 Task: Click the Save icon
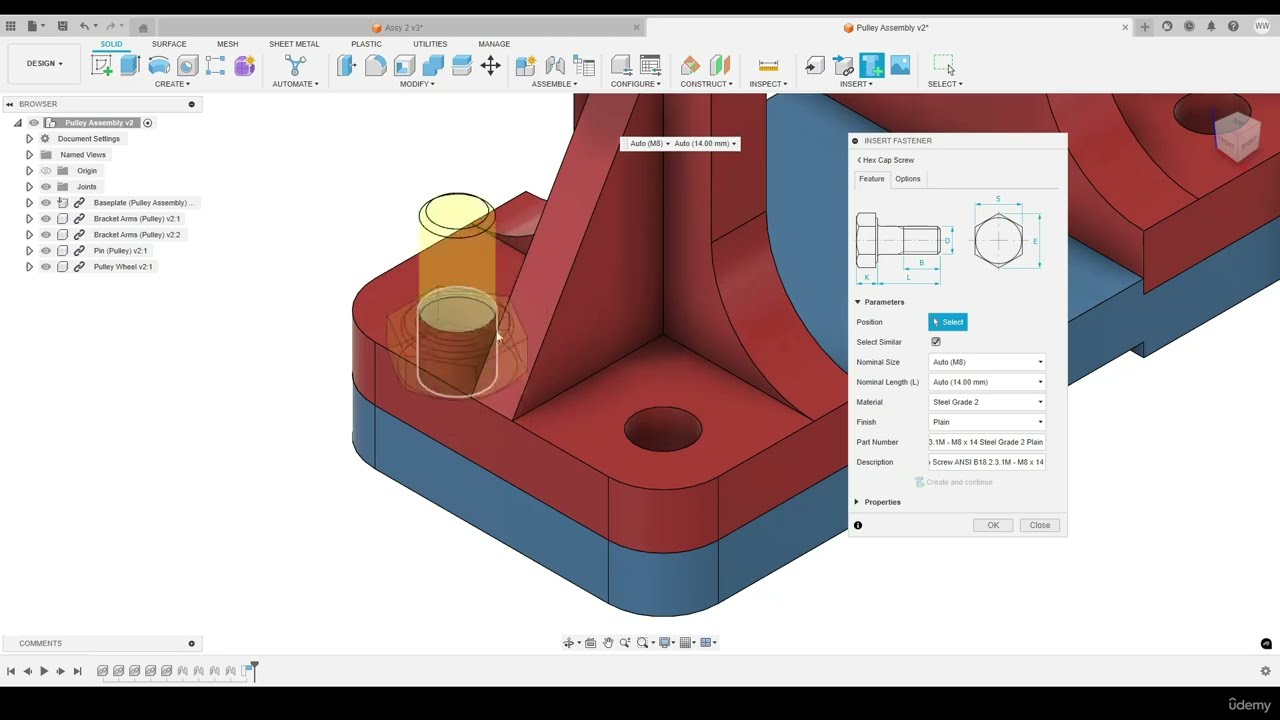(x=62, y=27)
